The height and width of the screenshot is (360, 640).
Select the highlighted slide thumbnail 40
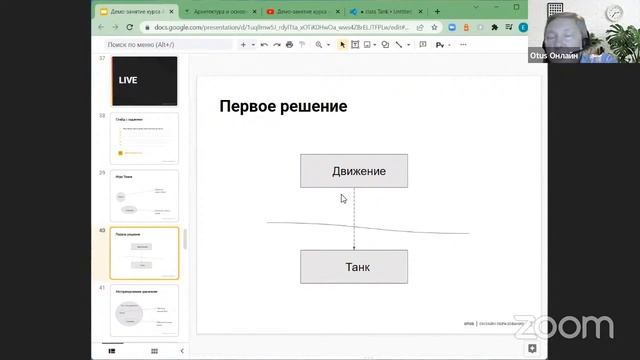pyautogui.click(x=144, y=253)
